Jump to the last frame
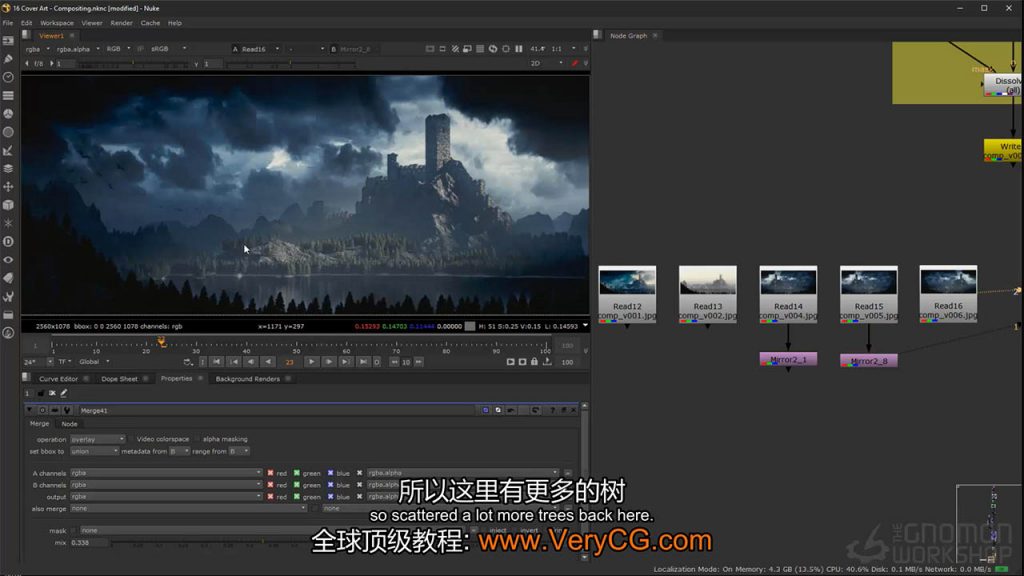The width and height of the screenshot is (1024, 576). click(363, 362)
